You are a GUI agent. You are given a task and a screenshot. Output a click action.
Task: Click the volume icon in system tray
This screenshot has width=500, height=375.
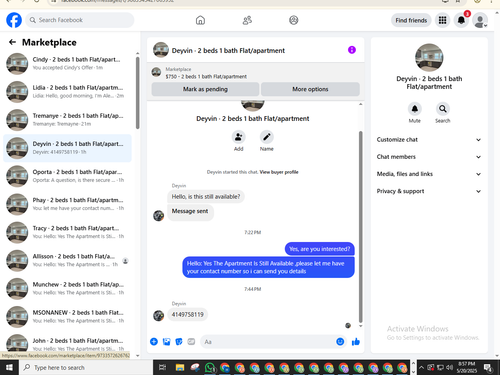(449, 367)
